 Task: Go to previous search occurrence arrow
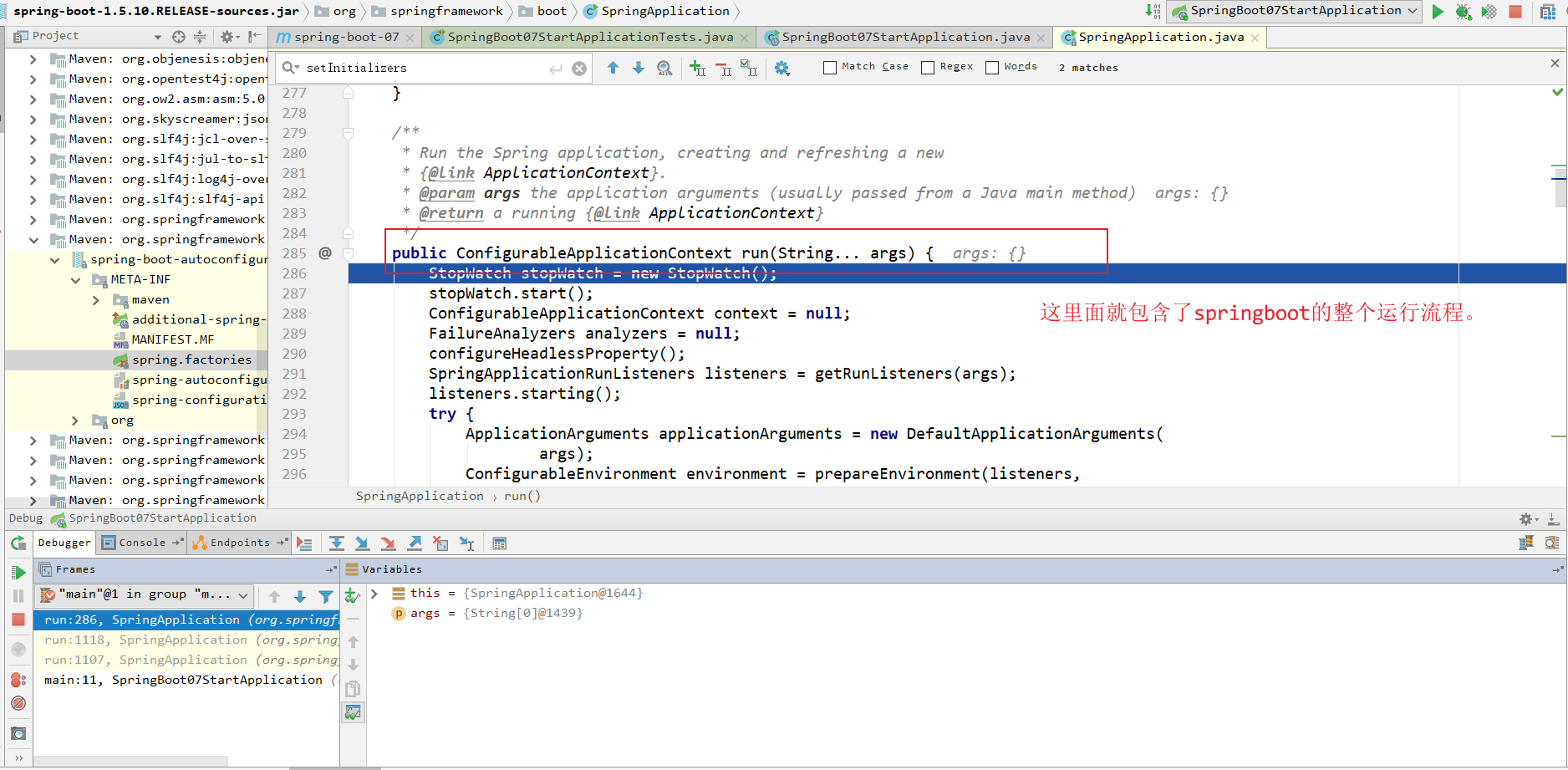pyautogui.click(x=613, y=68)
